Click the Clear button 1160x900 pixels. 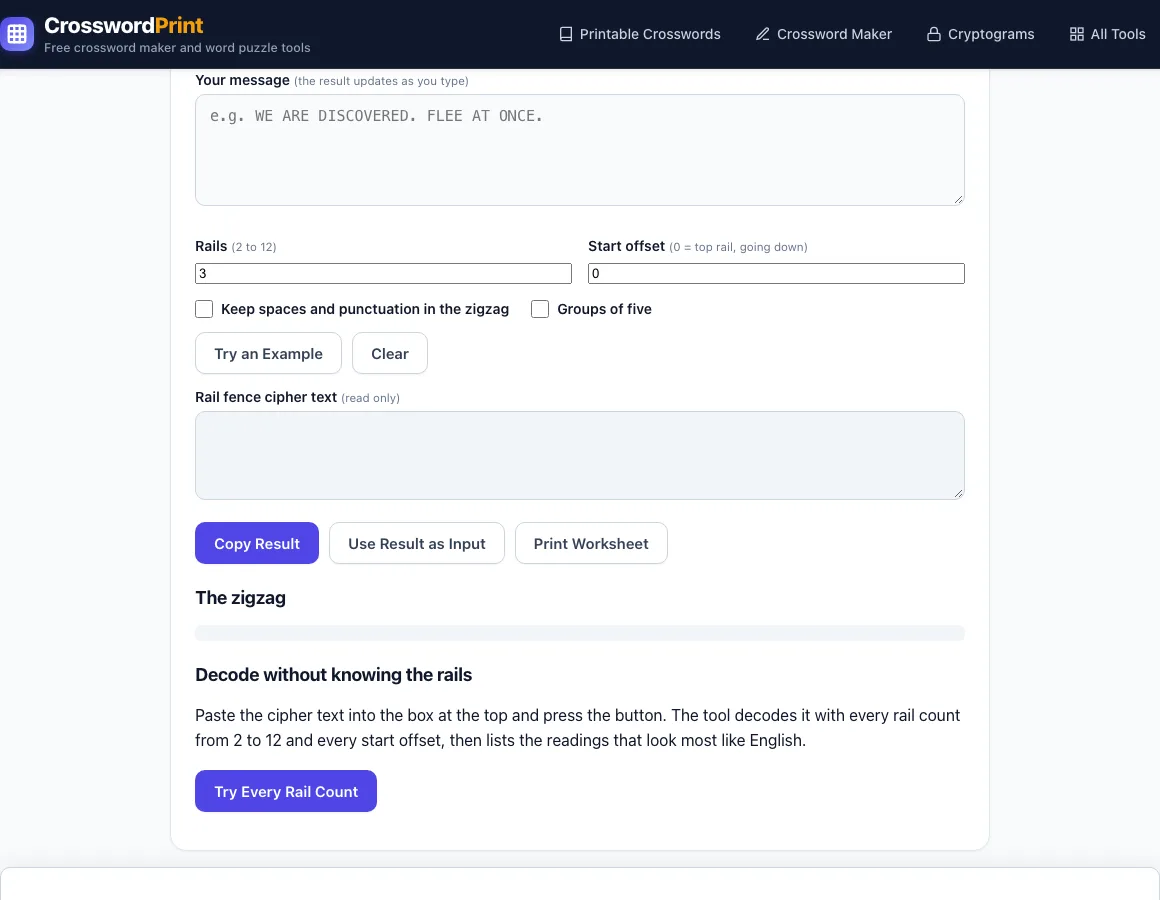pyautogui.click(x=390, y=353)
